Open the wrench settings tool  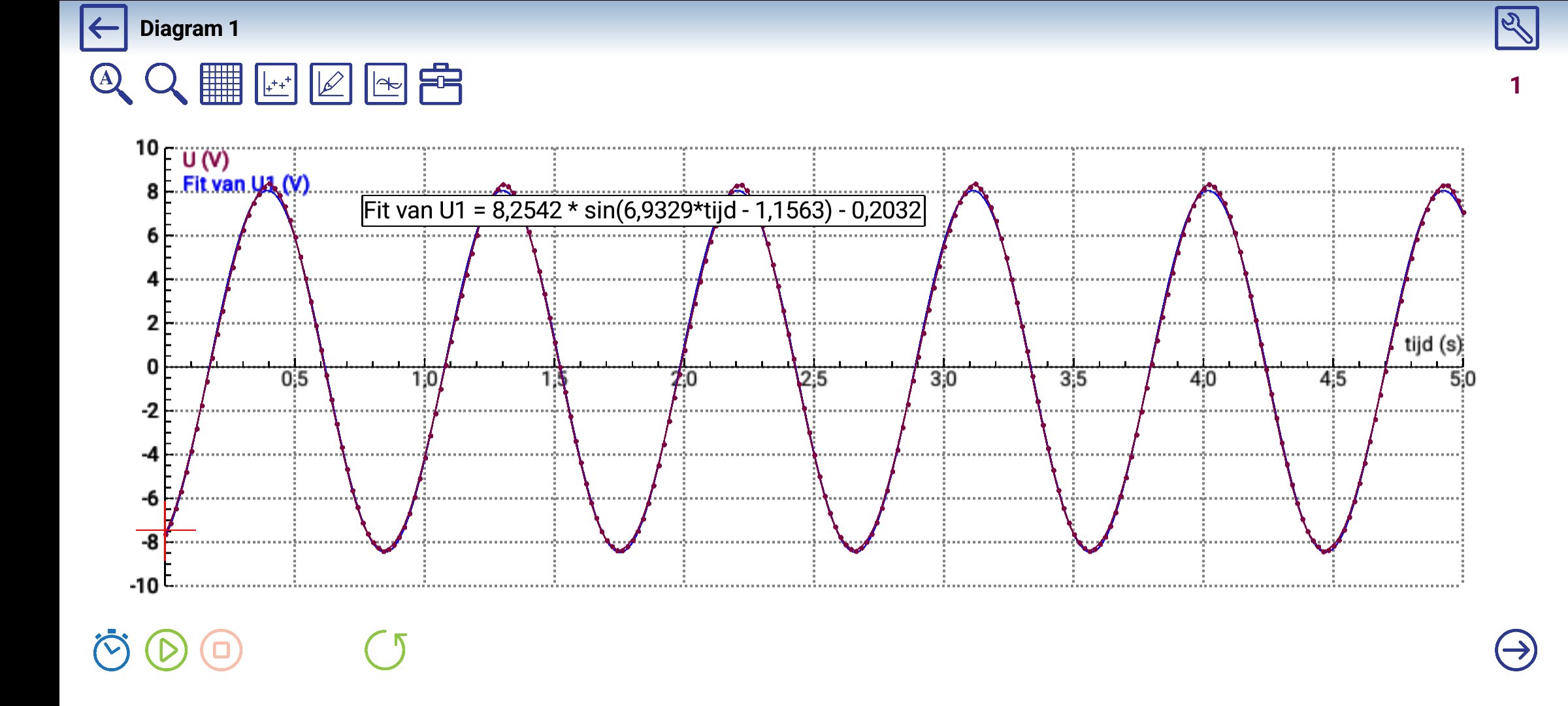1516,28
